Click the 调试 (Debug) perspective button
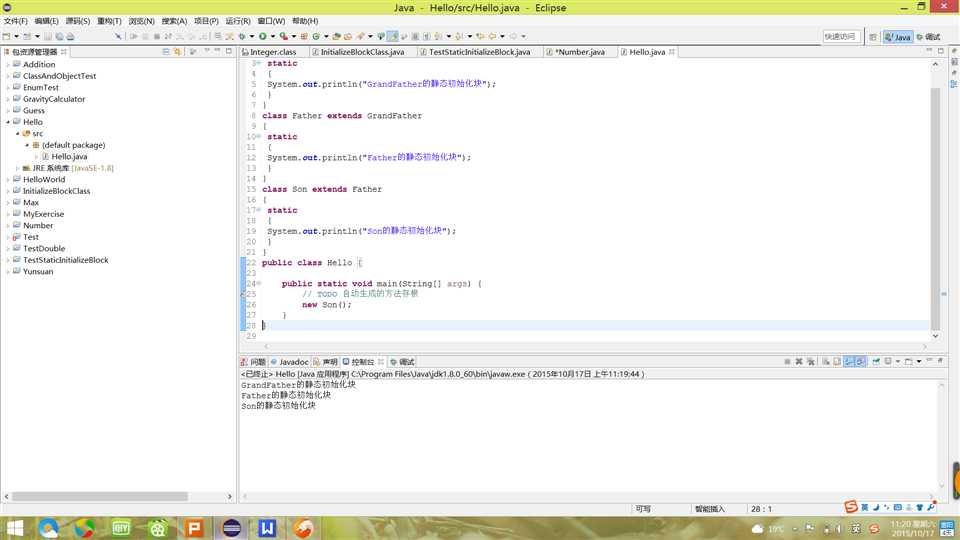960x540 pixels. (x=928, y=37)
